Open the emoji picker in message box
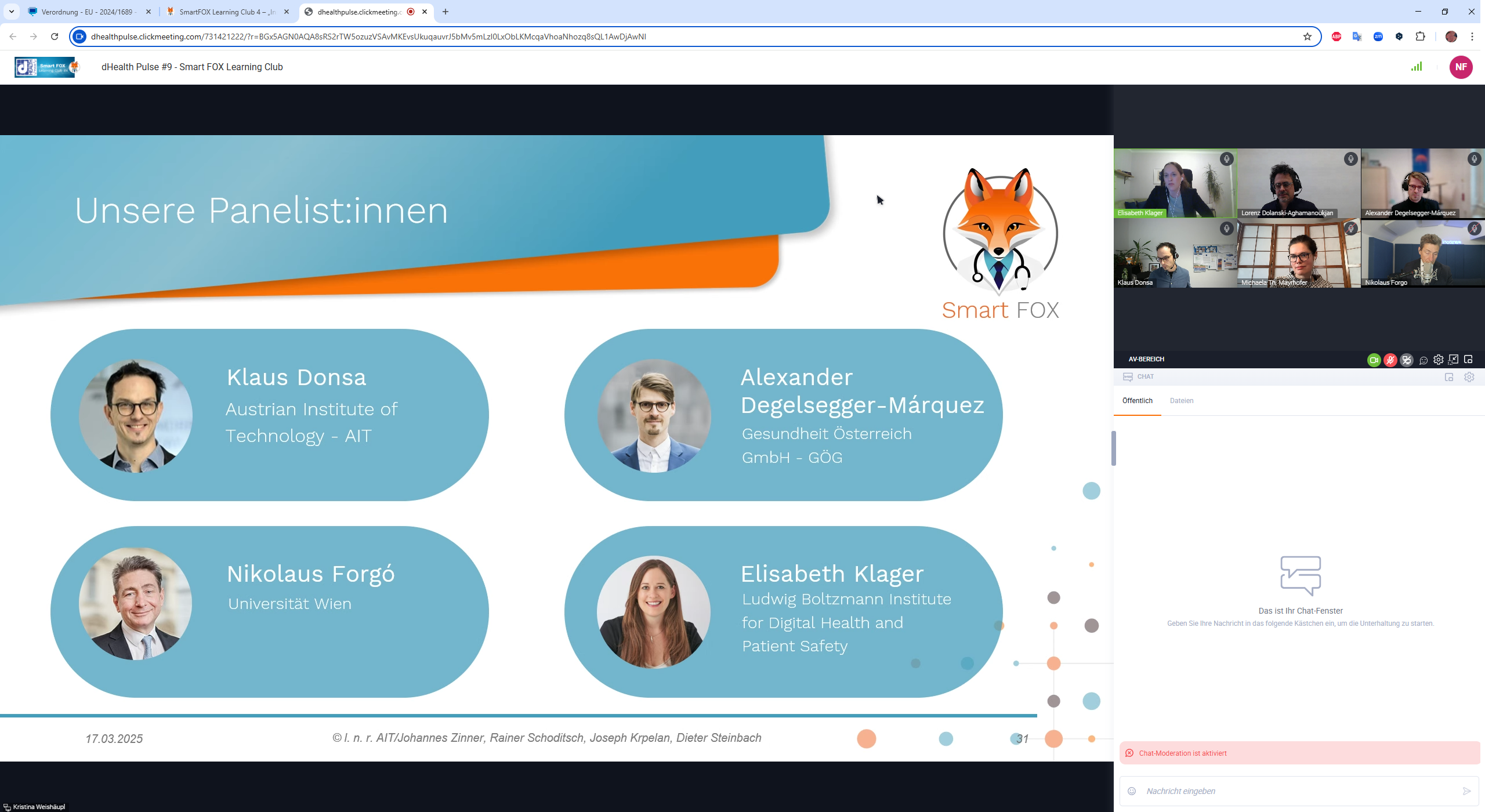 click(1132, 791)
